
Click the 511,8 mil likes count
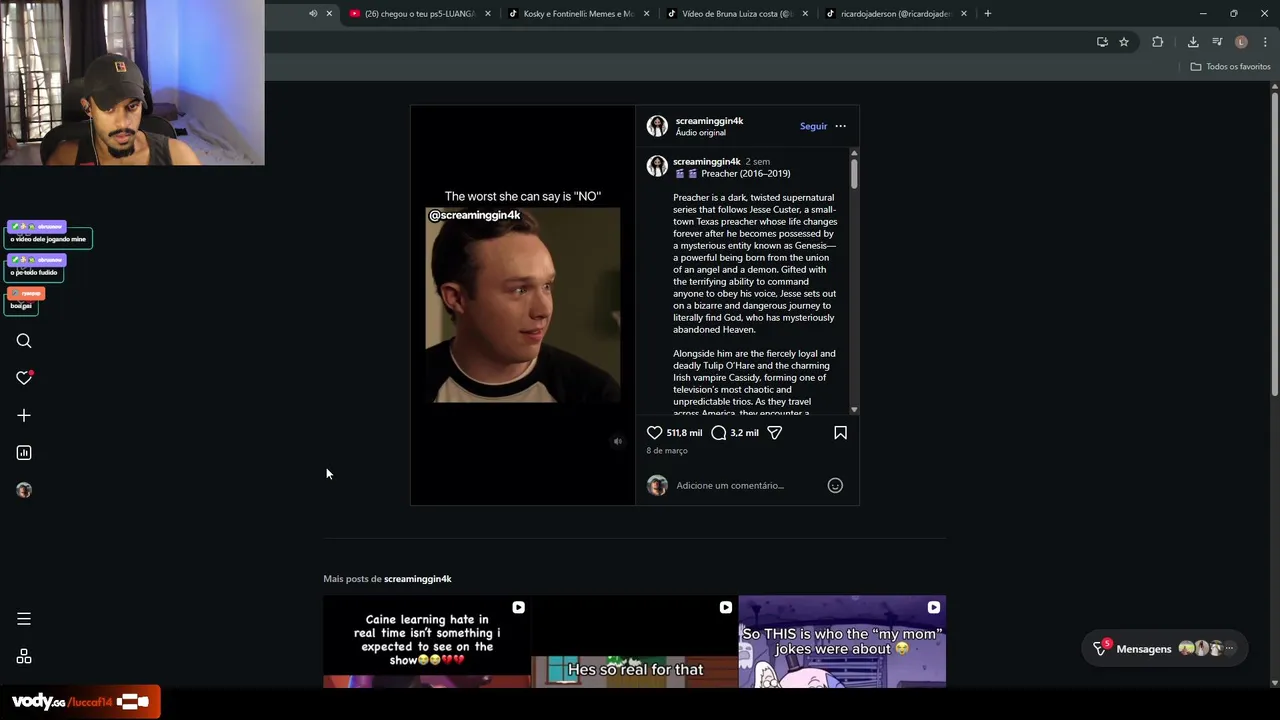(684, 433)
